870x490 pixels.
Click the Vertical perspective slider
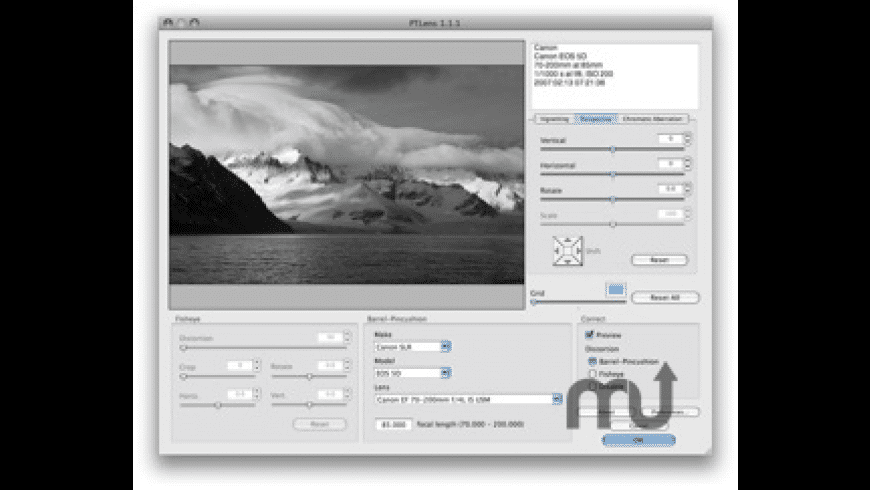[613, 149]
